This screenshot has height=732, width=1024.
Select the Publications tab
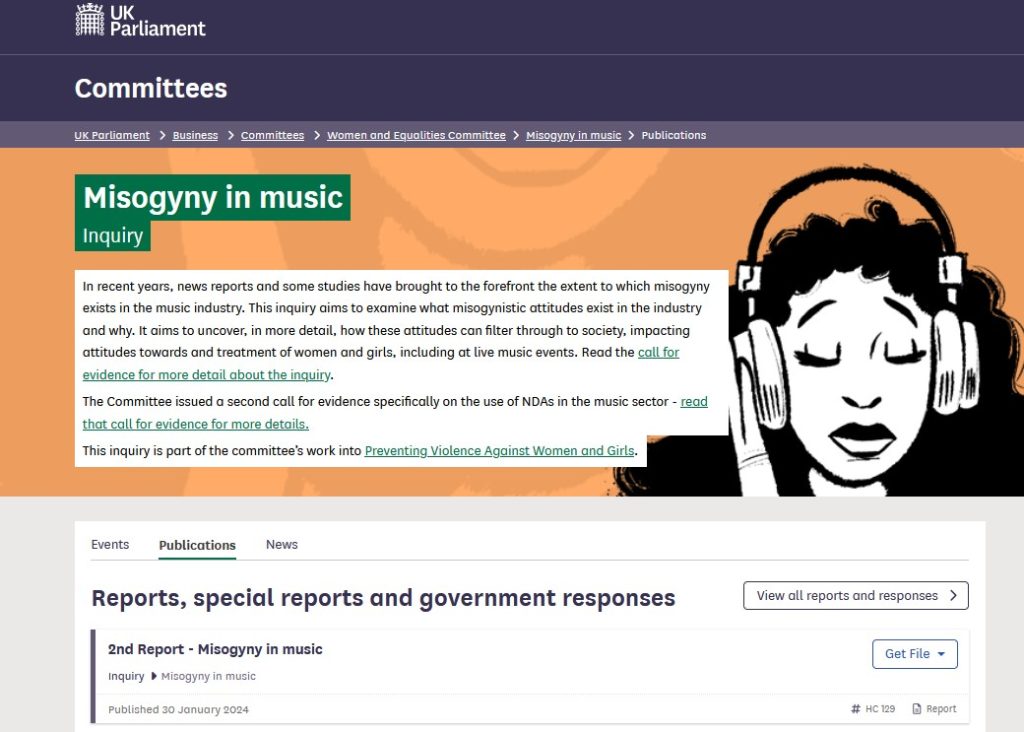[197, 545]
